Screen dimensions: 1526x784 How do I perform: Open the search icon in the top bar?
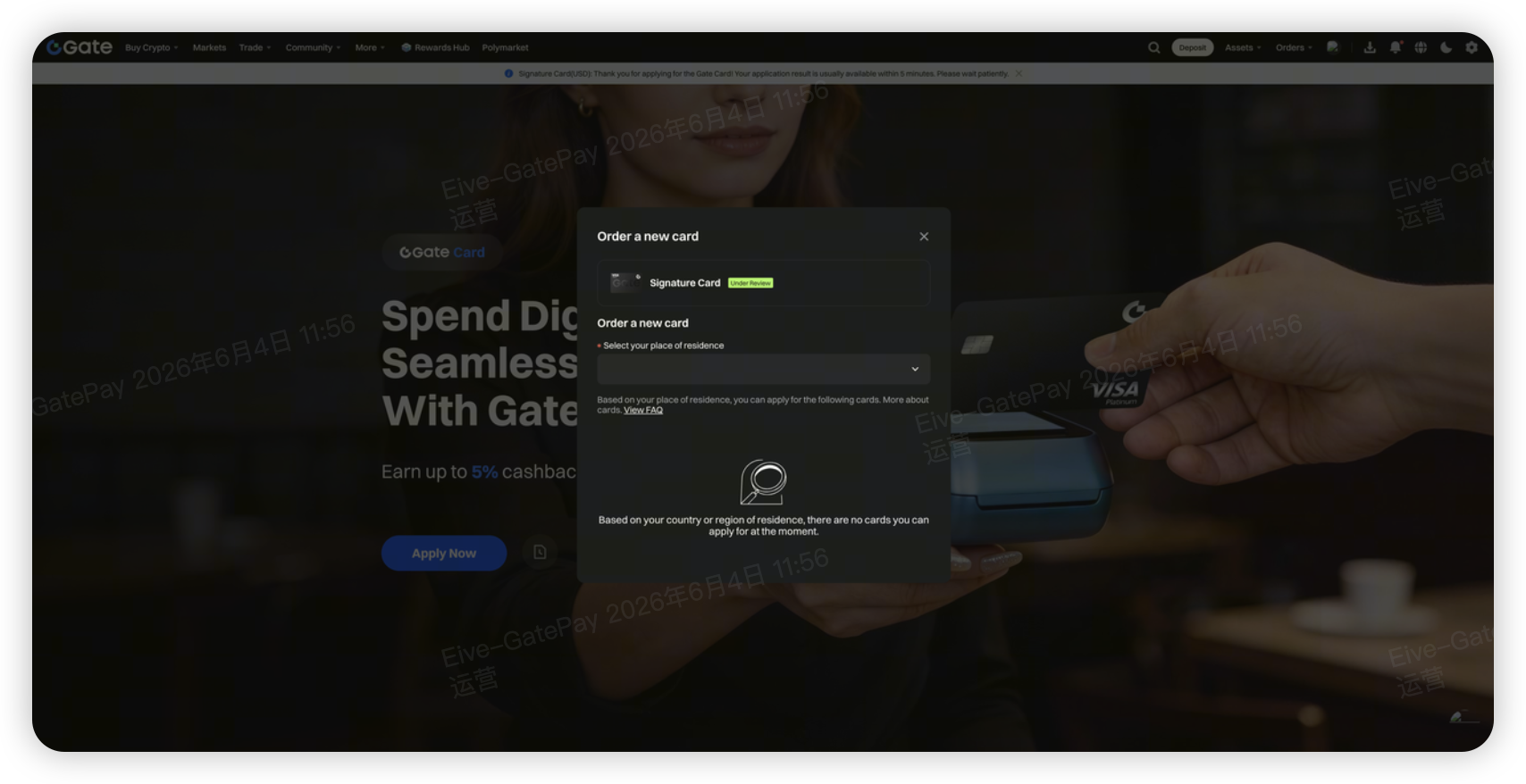[x=1153, y=47]
